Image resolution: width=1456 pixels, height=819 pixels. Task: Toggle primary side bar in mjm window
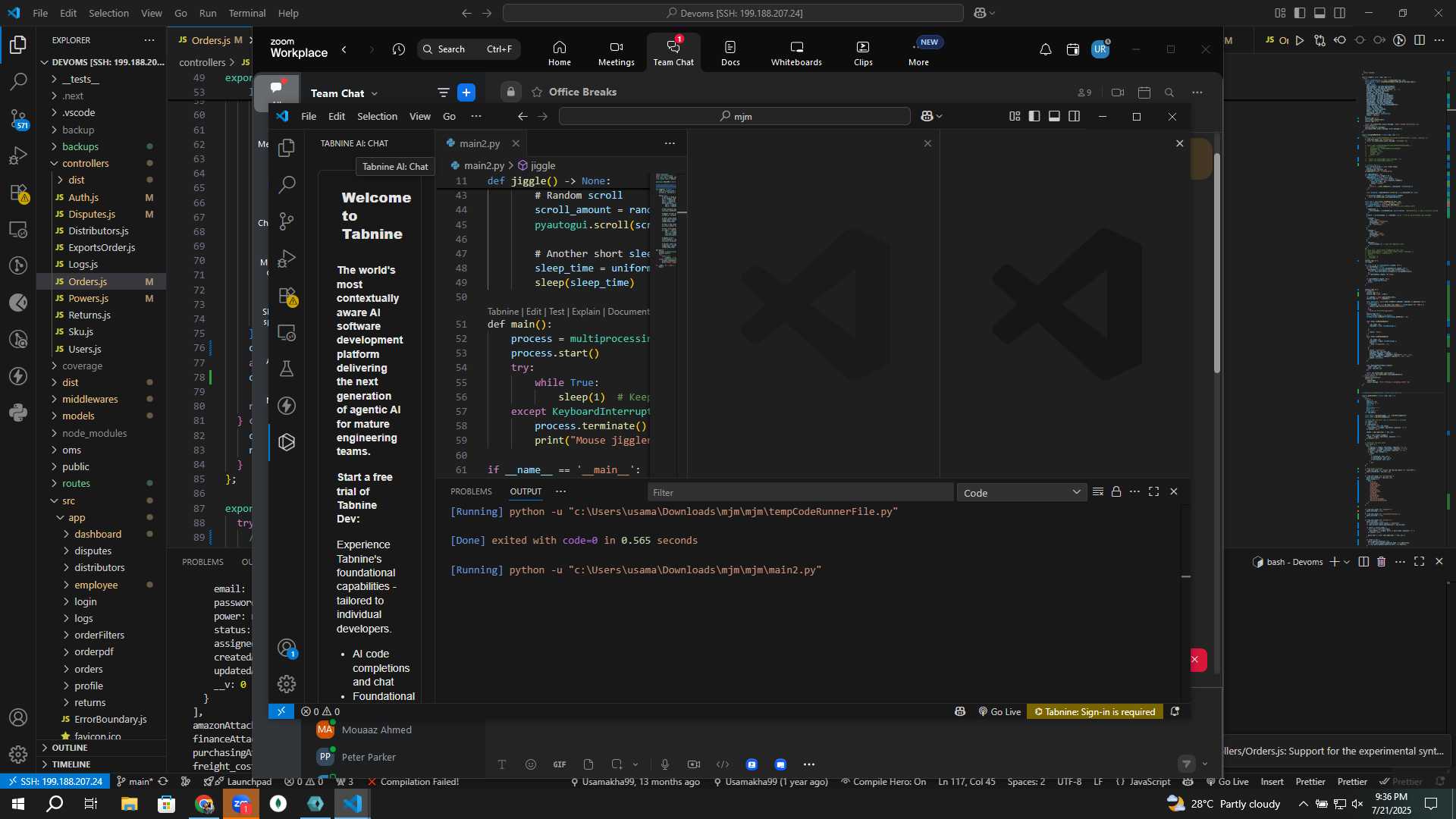point(1034,116)
